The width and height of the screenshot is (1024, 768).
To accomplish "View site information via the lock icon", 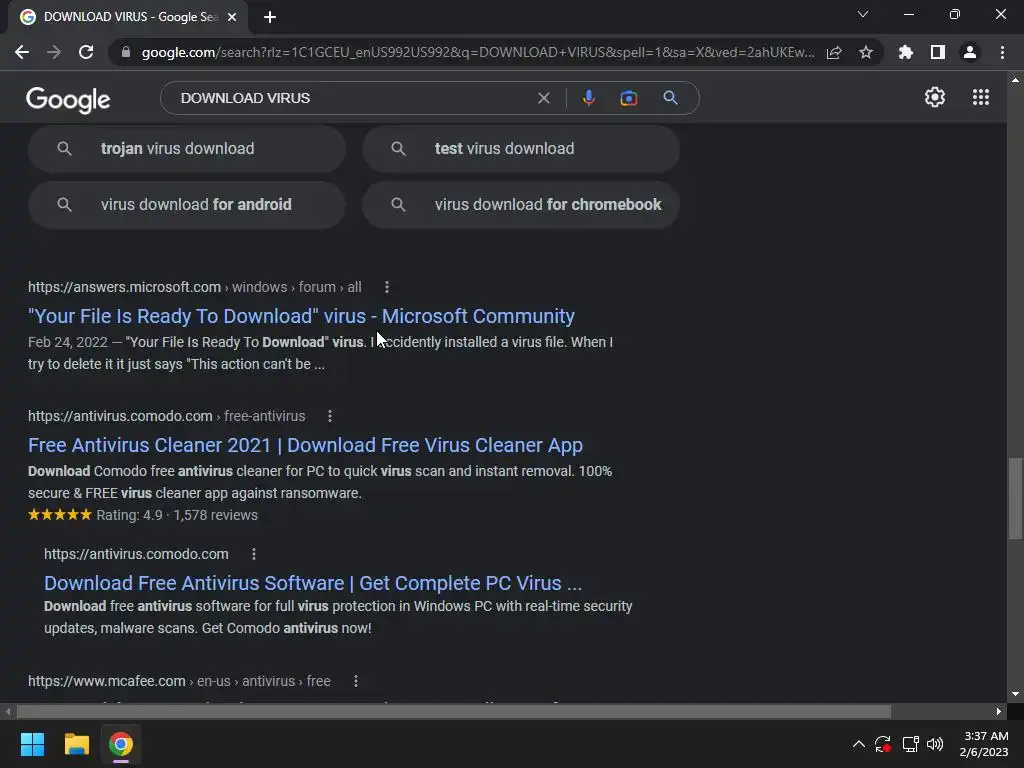I will click(x=126, y=52).
